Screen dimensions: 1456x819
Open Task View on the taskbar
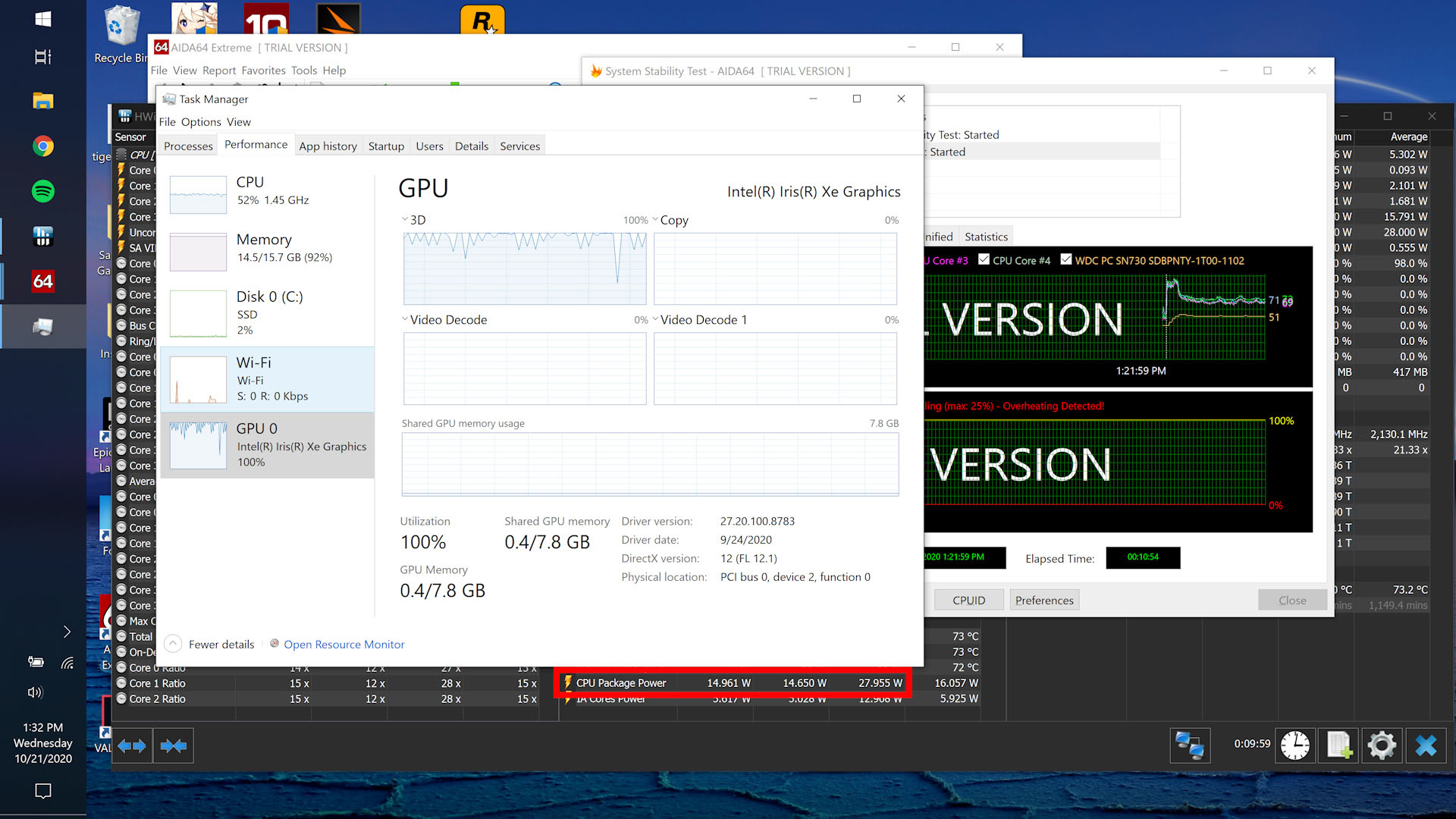click(43, 57)
